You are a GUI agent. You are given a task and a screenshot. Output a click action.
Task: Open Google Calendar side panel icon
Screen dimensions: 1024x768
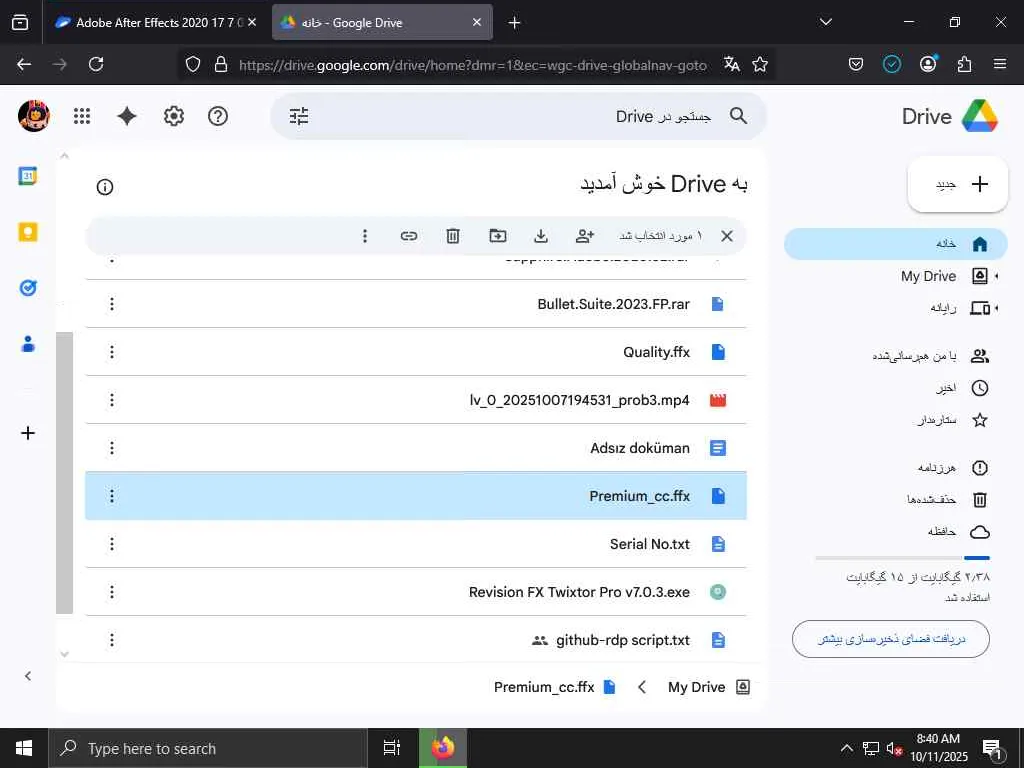point(27,176)
